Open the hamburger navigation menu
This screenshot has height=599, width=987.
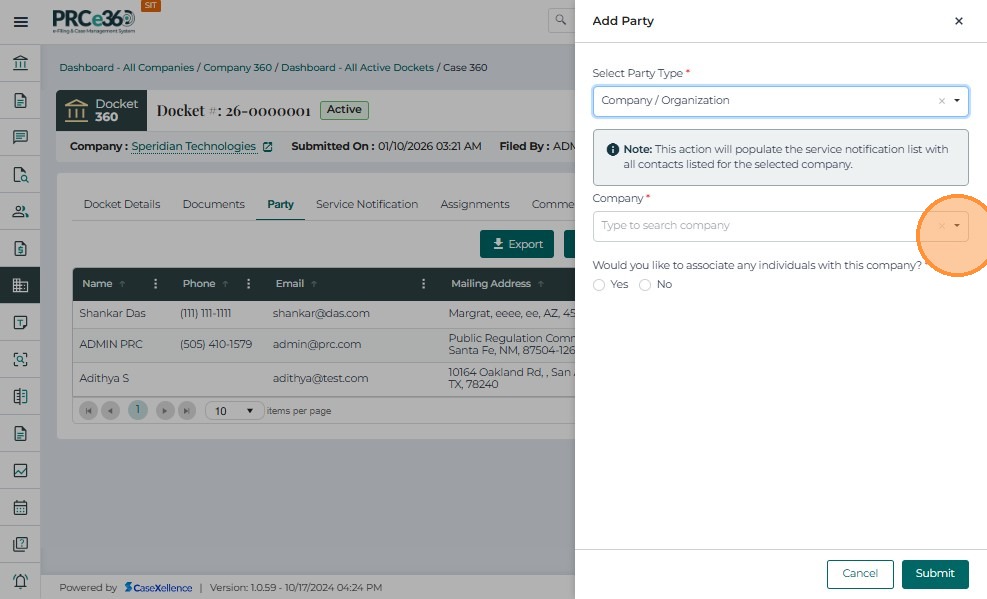click(x=20, y=21)
